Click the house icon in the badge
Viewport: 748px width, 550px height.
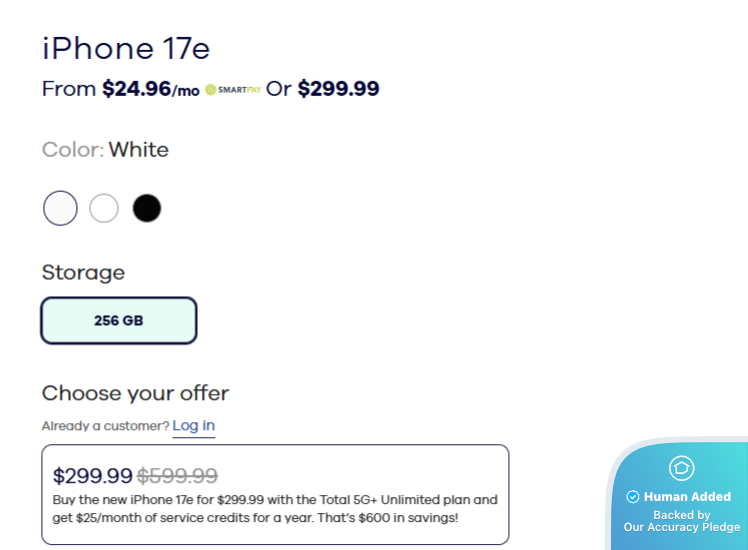[x=681, y=468]
